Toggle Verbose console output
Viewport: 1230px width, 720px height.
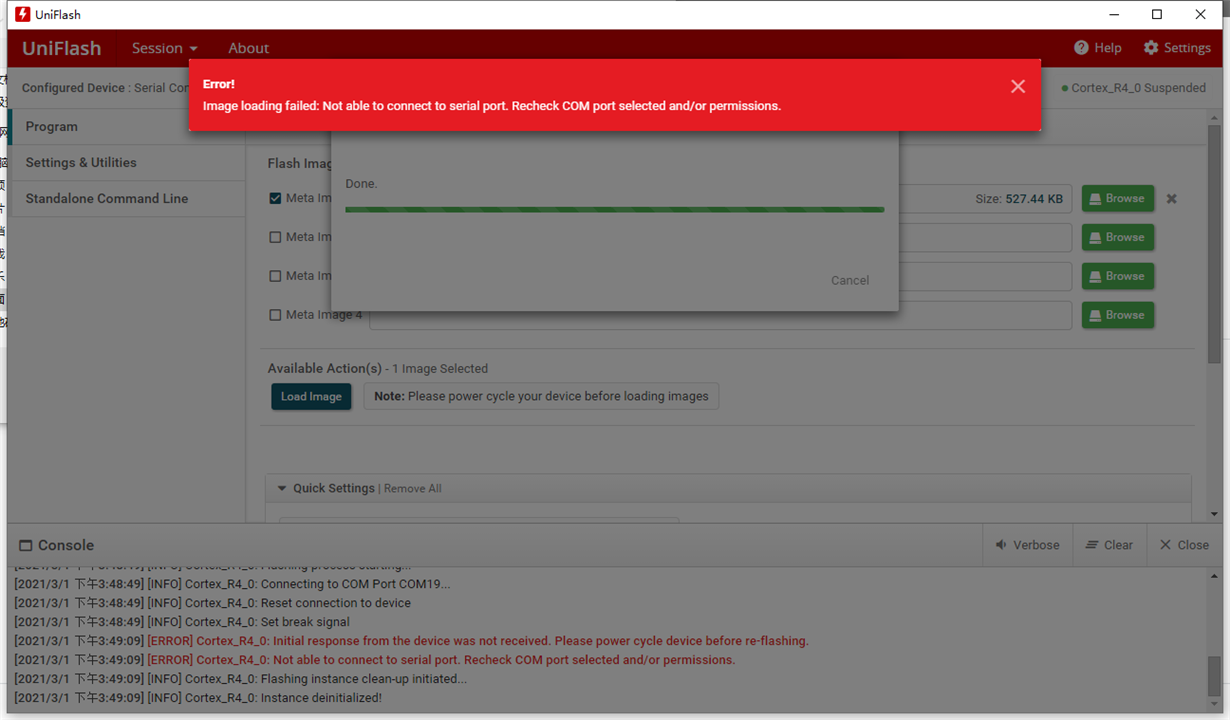coord(1027,545)
